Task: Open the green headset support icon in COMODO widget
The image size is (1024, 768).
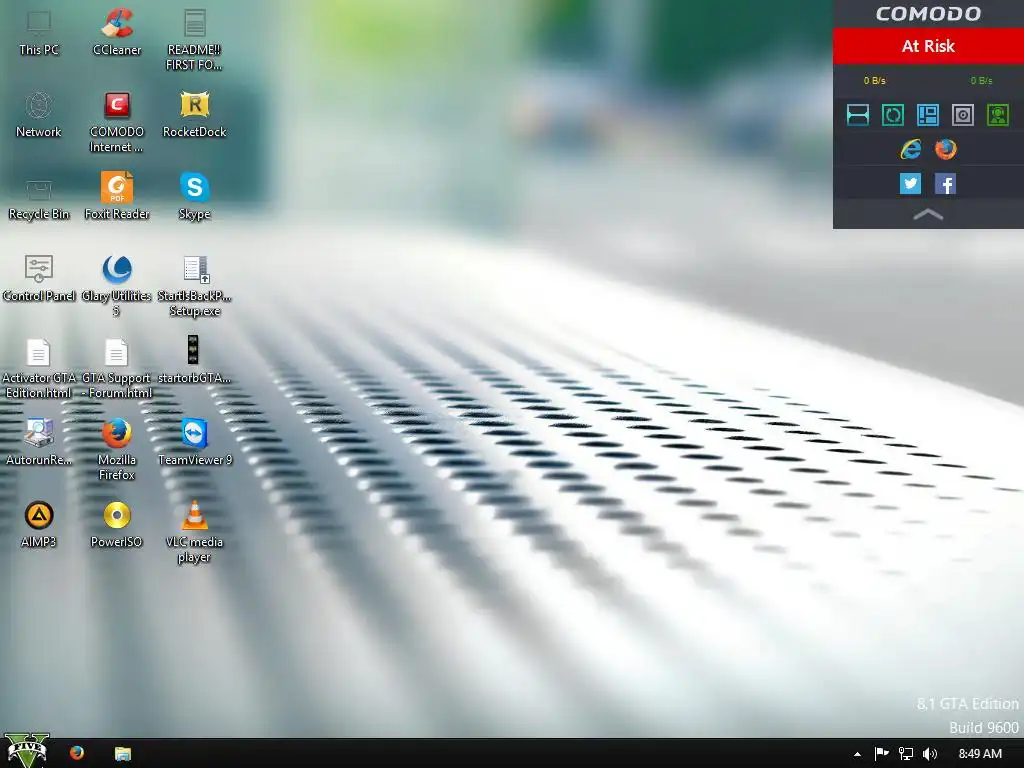Action: pyautogui.click(x=998, y=115)
